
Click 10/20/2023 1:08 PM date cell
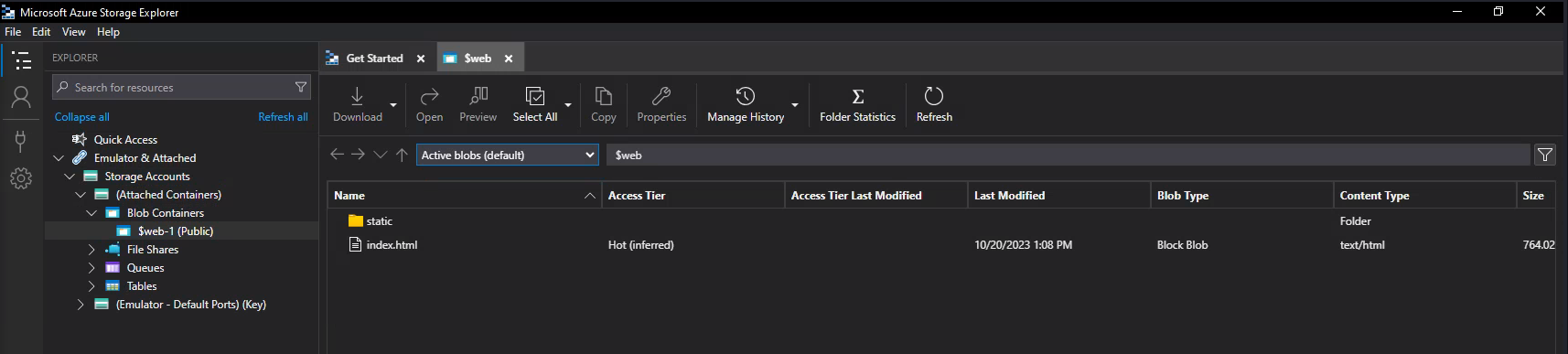[x=1023, y=245]
